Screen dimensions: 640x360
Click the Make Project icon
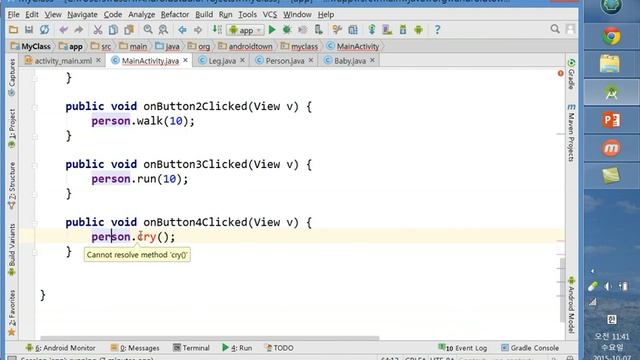pos(217,30)
